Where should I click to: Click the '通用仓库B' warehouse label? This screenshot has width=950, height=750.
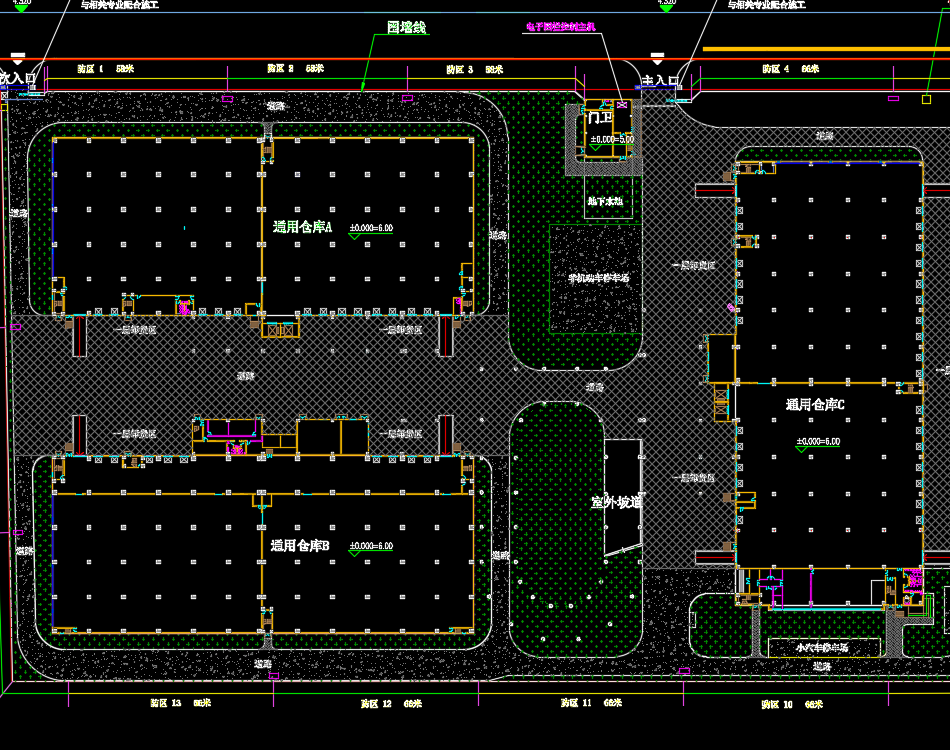click(300, 546)
